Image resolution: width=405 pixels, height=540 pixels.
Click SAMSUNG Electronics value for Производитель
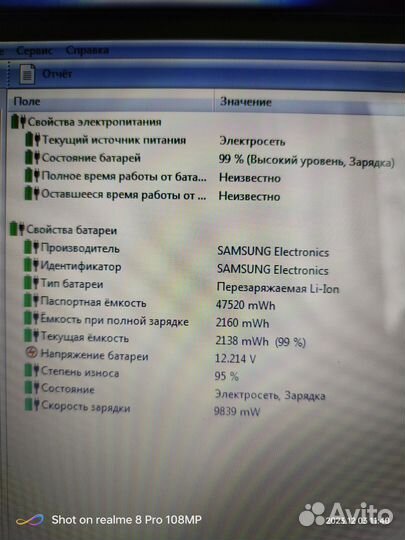click(273, 252)
